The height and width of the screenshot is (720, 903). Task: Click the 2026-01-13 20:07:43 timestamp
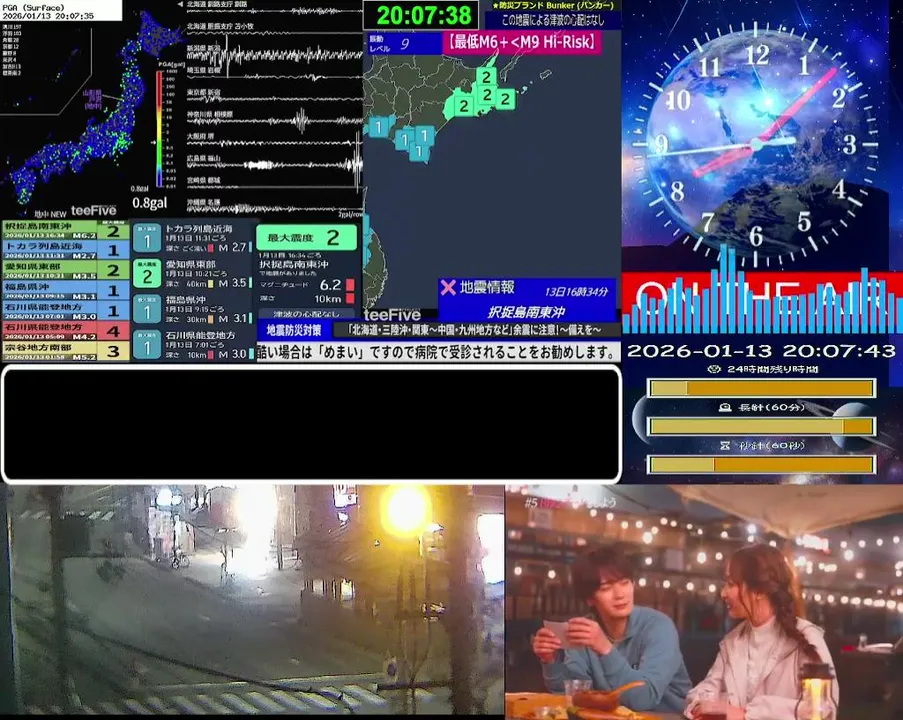pos(761,351)
